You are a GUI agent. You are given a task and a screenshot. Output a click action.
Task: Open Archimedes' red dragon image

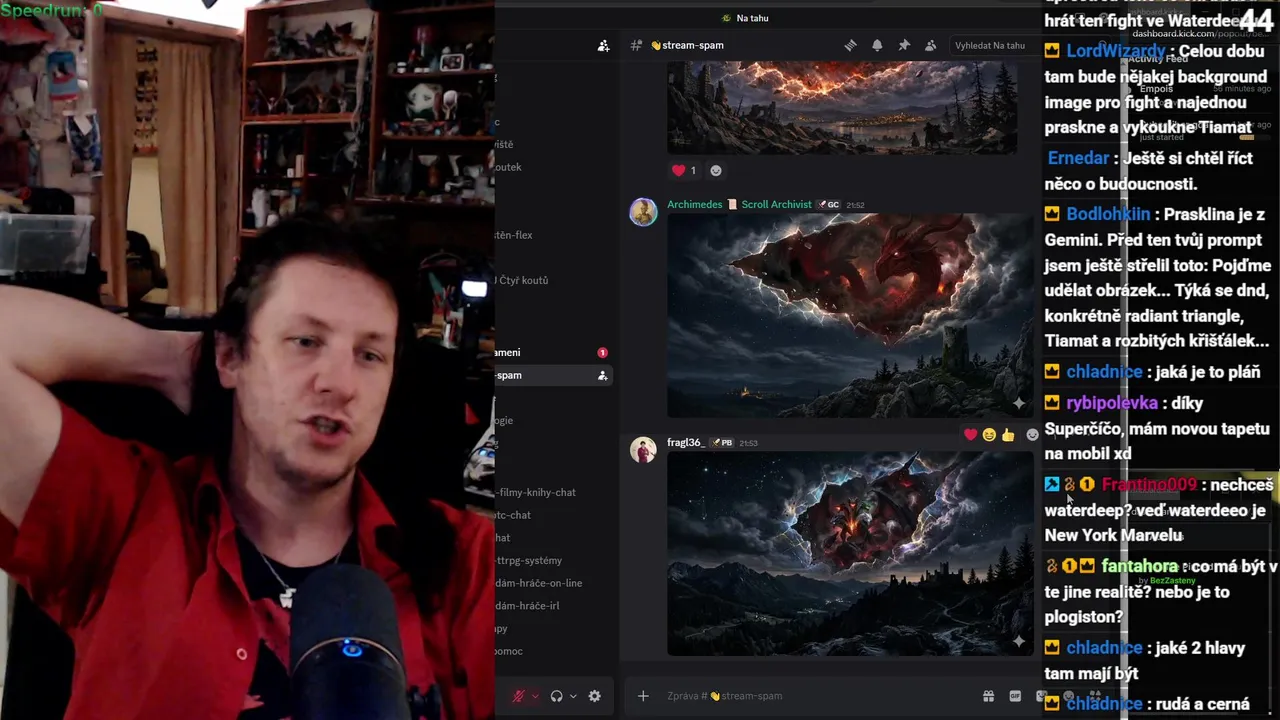pyautogui.click(x=849, y=315)
